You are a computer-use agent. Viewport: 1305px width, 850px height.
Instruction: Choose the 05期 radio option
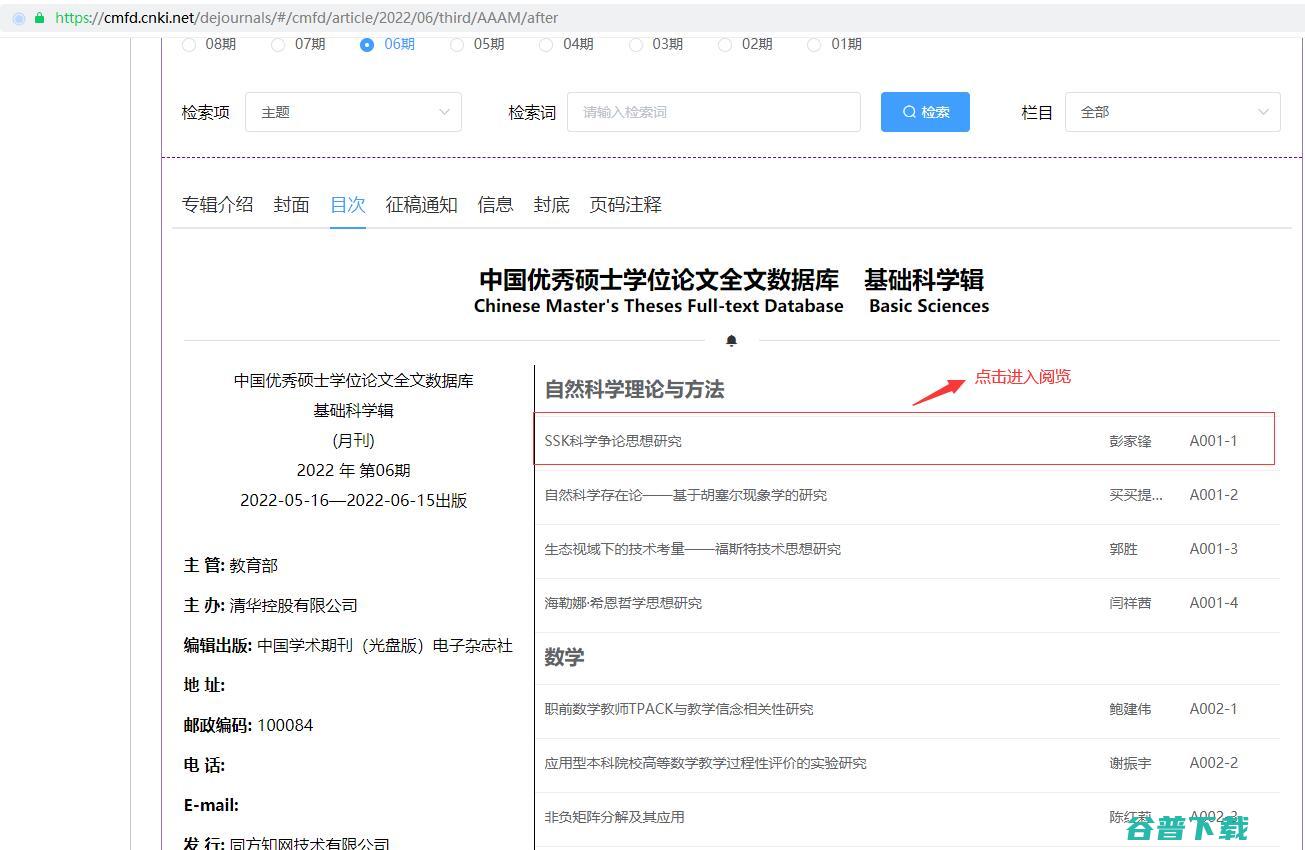click(457, 44)
